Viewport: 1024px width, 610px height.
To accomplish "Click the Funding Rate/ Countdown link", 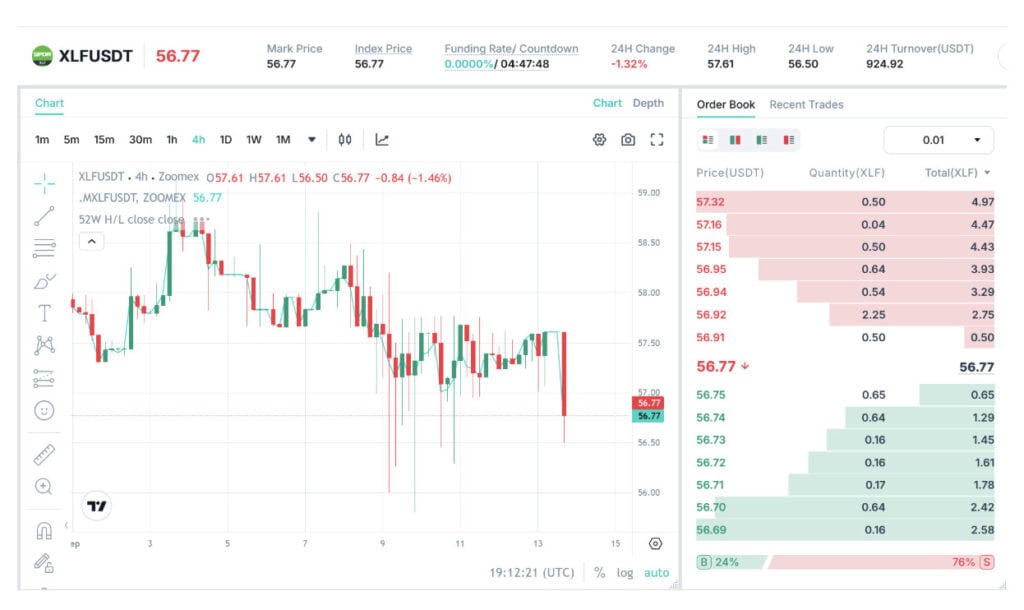I will coord(511,49).
